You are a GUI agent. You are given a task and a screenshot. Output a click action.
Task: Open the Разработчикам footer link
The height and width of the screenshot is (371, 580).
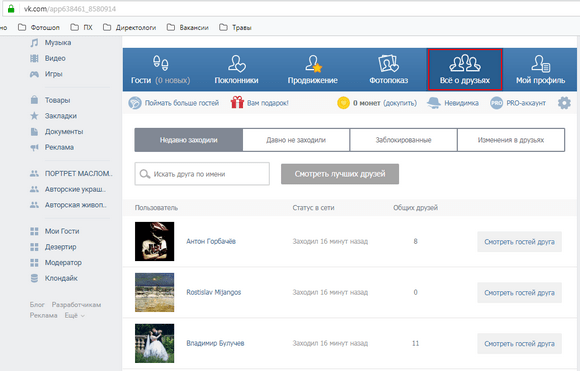(x=76, y=305)
